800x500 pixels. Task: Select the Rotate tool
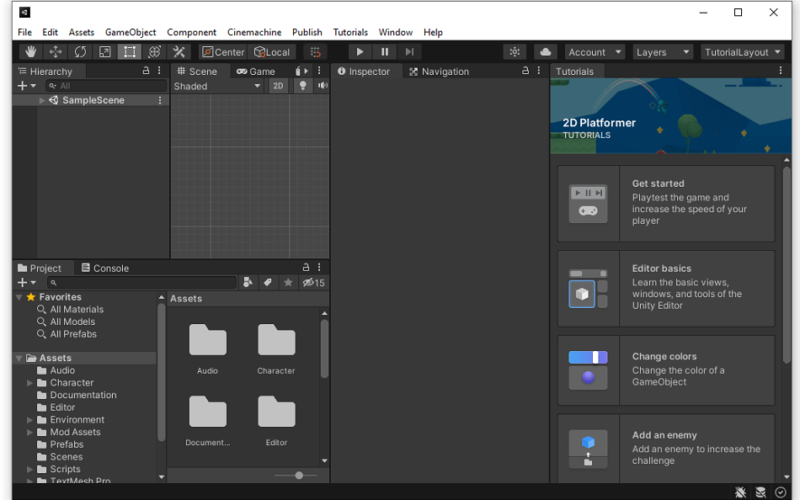(x=80, y=52)
